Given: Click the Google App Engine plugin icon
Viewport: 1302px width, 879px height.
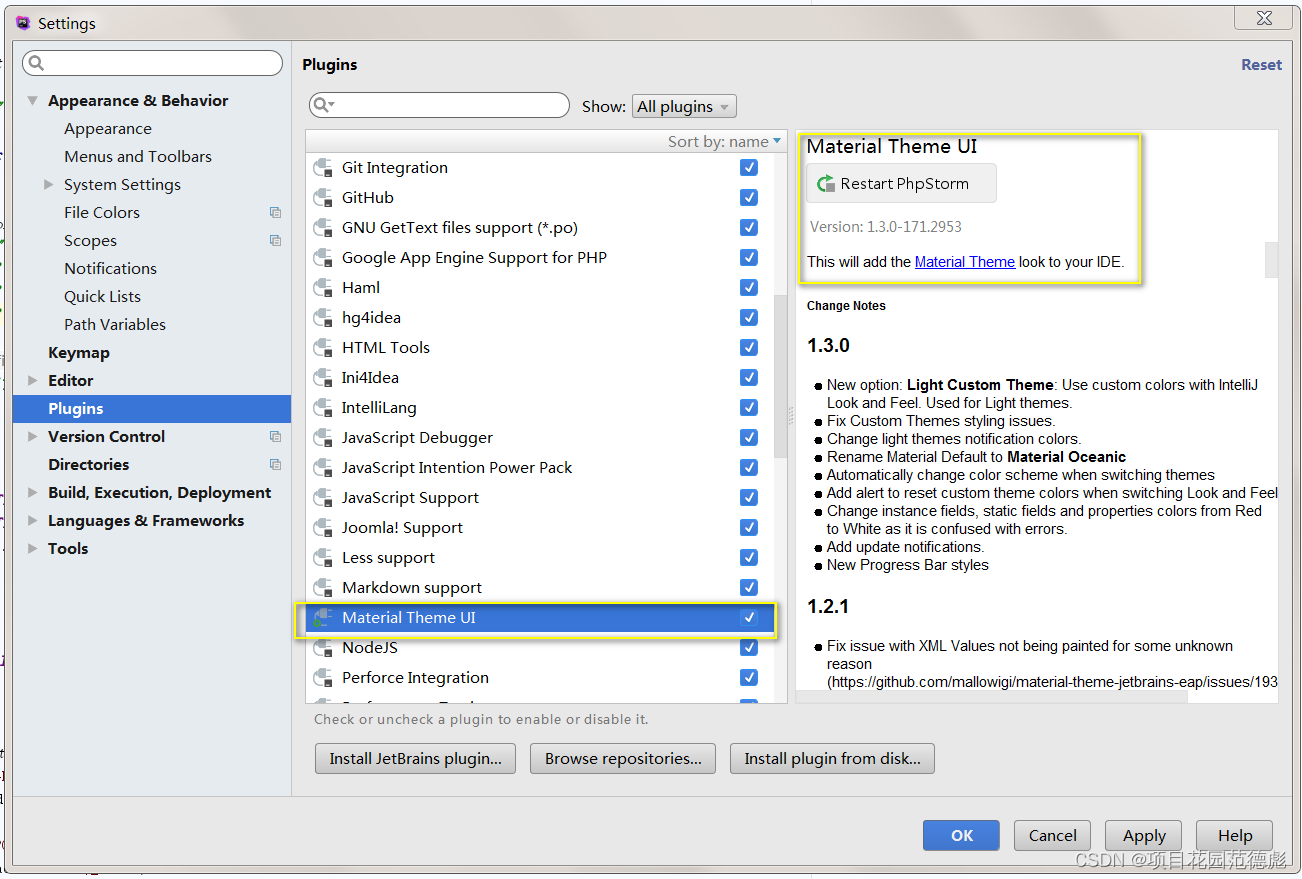Looking at the screenshot, I should [x=323, y=258].
